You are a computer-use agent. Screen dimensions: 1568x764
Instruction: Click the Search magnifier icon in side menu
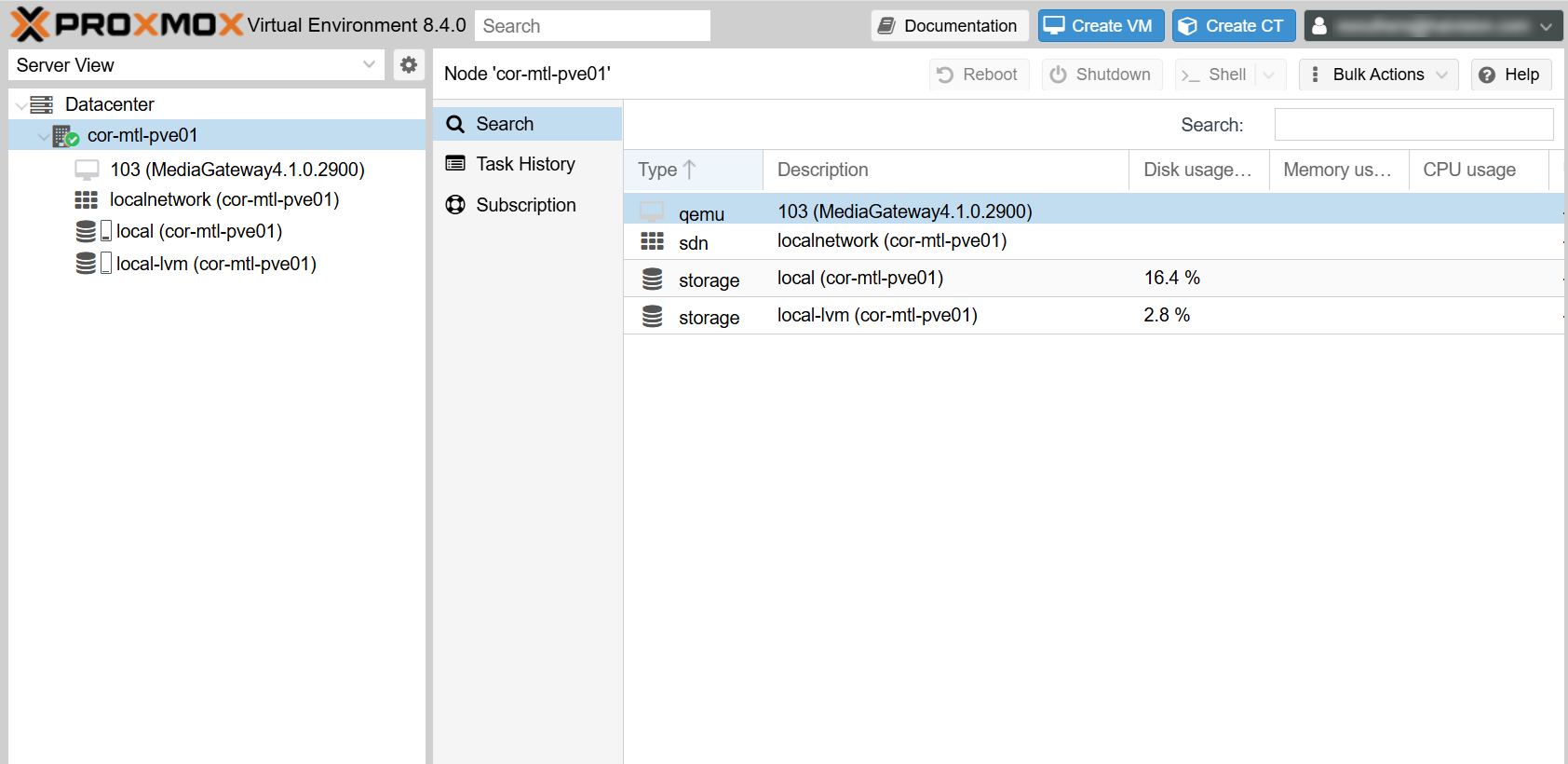(455, 124)
